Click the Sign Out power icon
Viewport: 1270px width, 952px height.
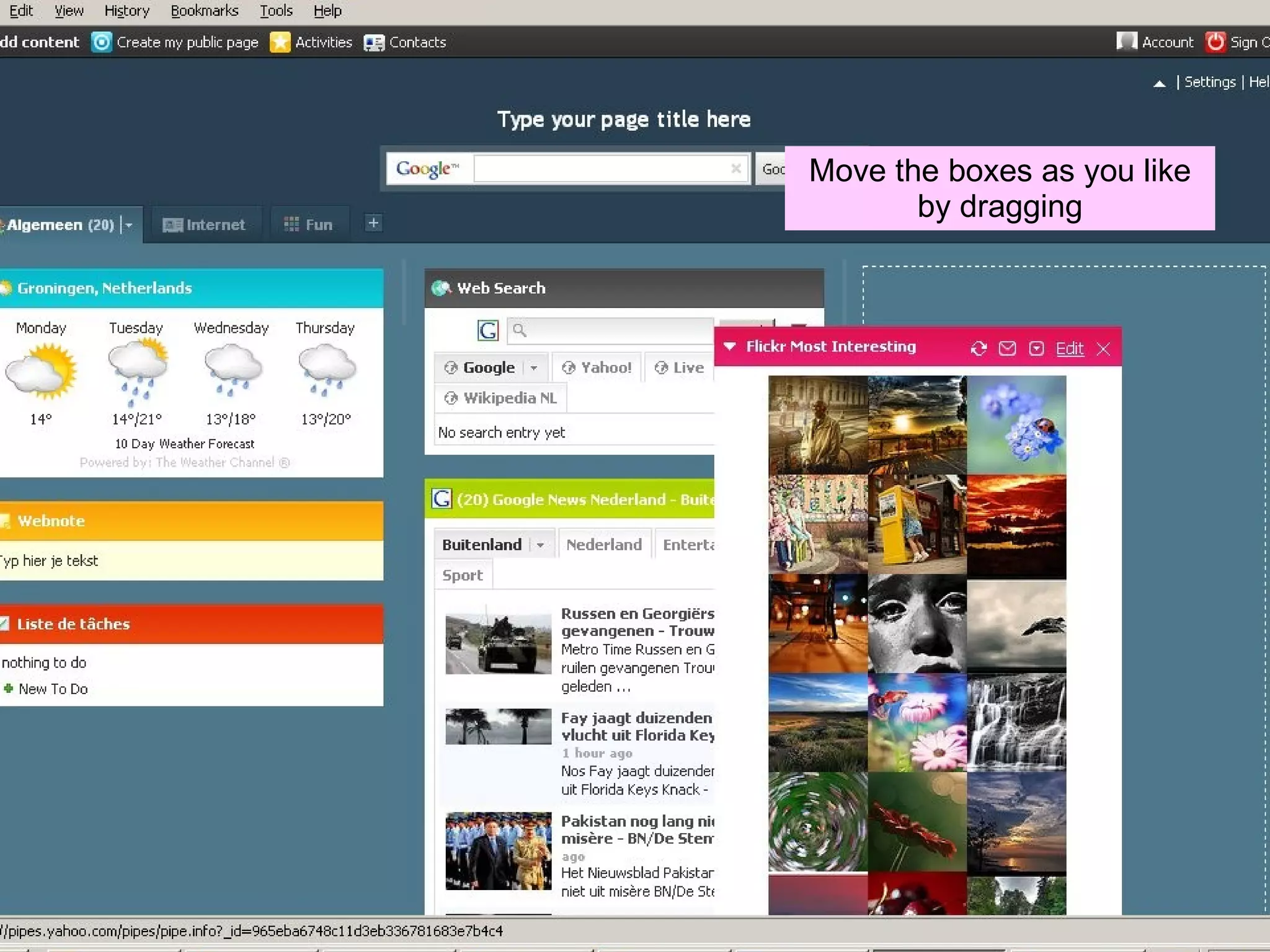pyautogui.click(x=1215, y=42)
